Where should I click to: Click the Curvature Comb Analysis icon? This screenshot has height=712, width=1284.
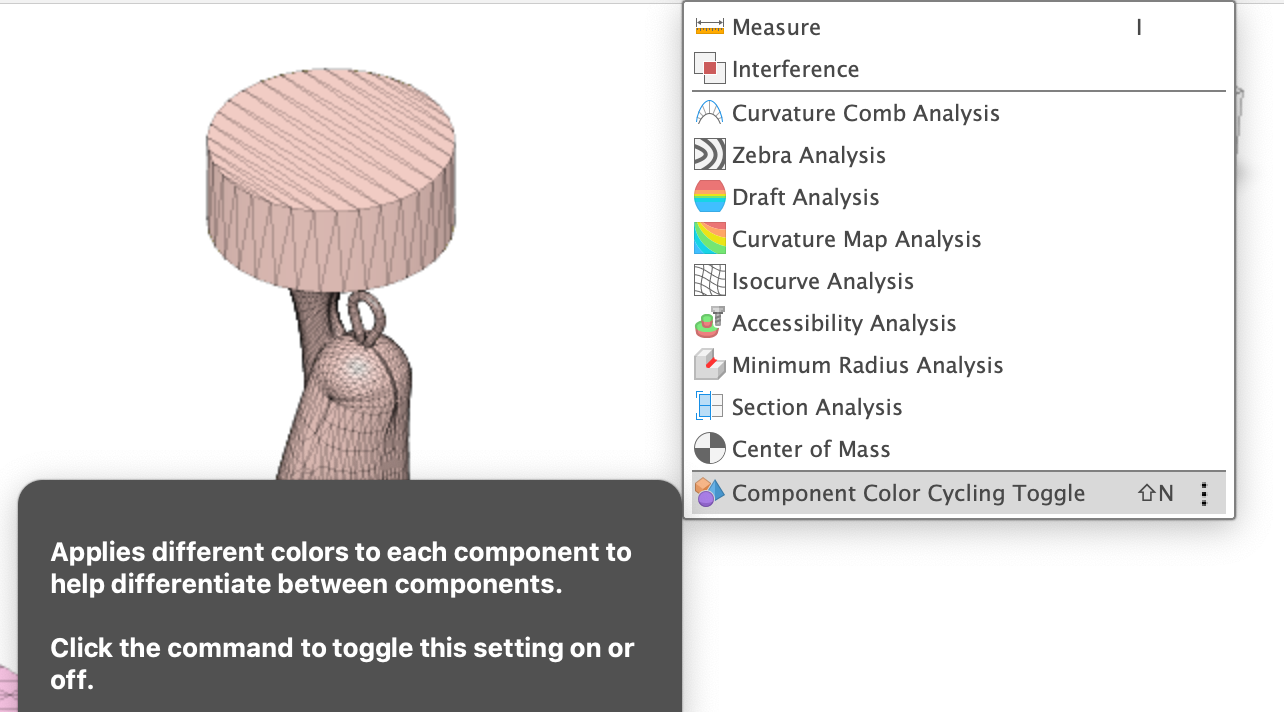[709, 112]
